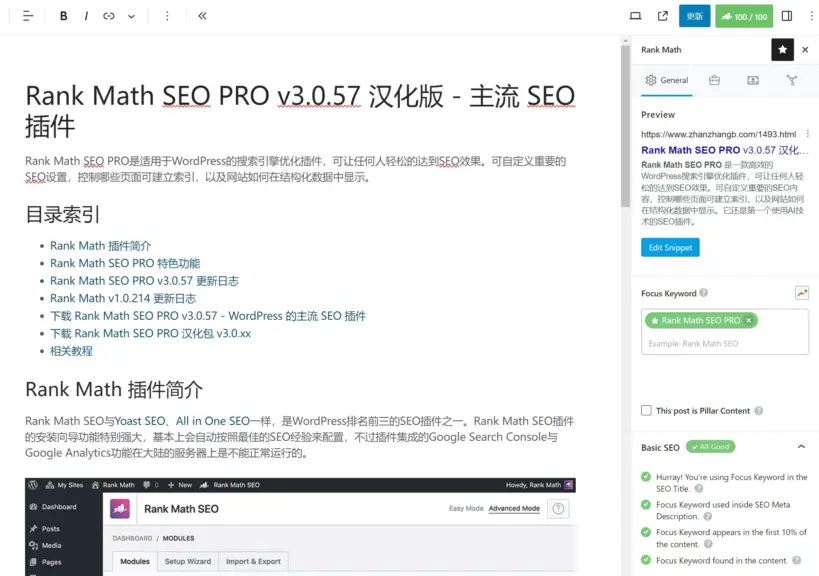Screen dimensions: 819x576
Task: Click Setup Wizard tab in embedded screenshot
Action: pyautogui.click(x=188, y=561)
